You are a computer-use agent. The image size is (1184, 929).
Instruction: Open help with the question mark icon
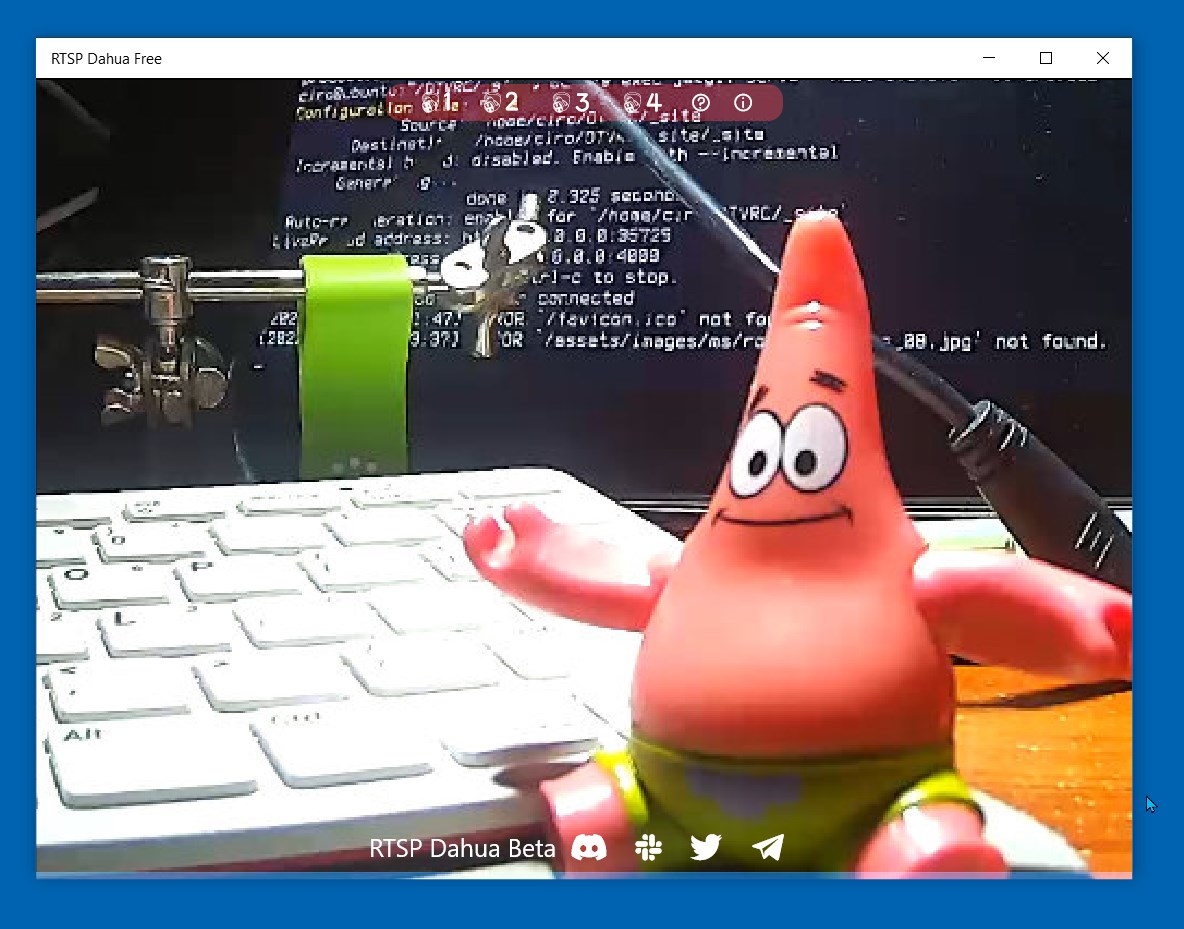701,102
